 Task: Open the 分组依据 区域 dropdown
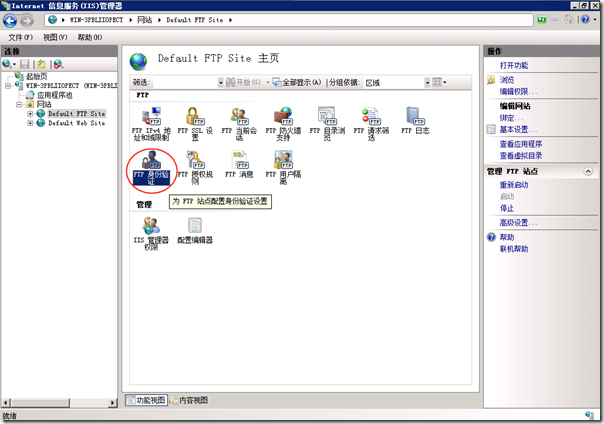point(427,82)
